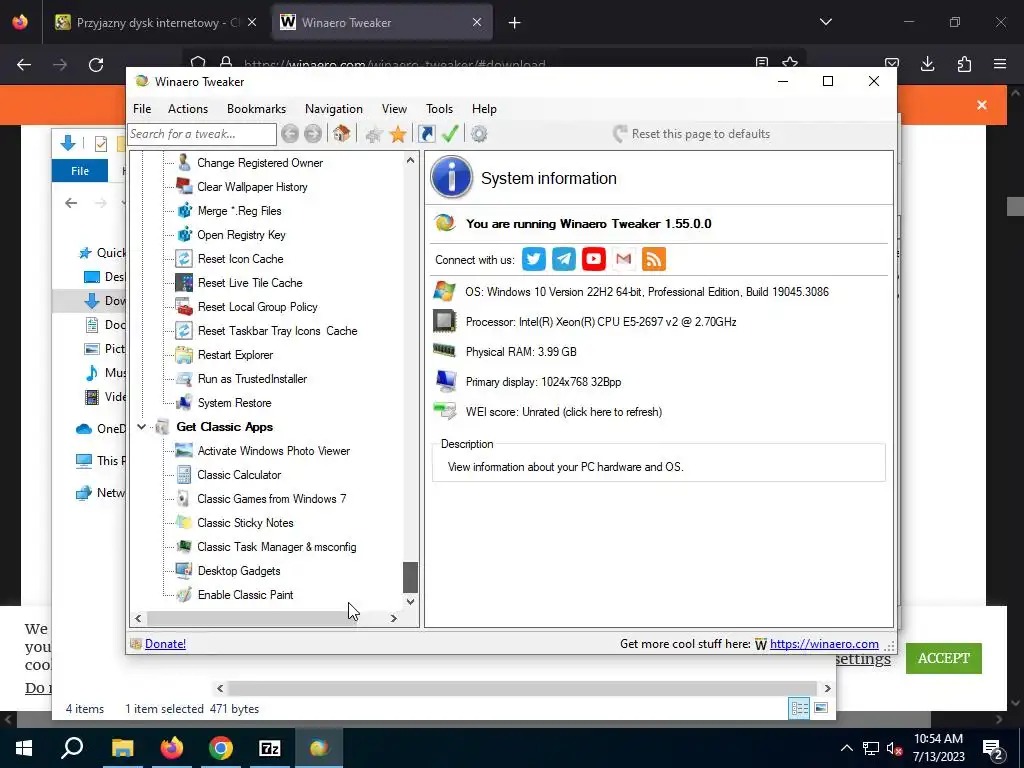Go to the Winaero Tweaker home page icon

coord(341,134)
